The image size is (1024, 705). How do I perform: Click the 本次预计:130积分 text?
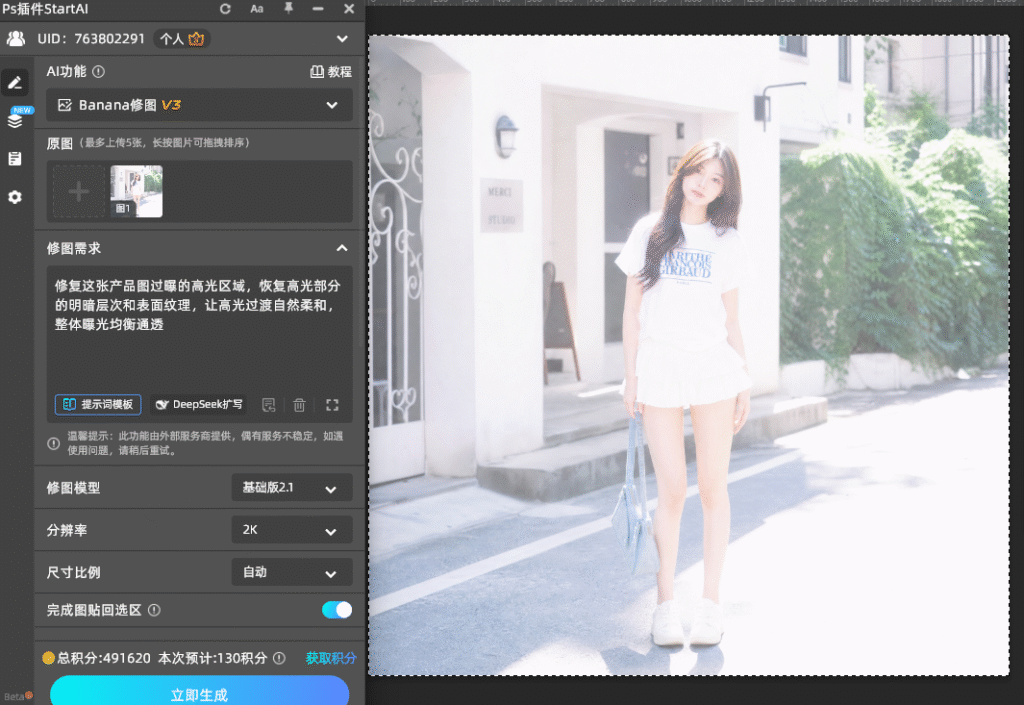coord(213,658)
